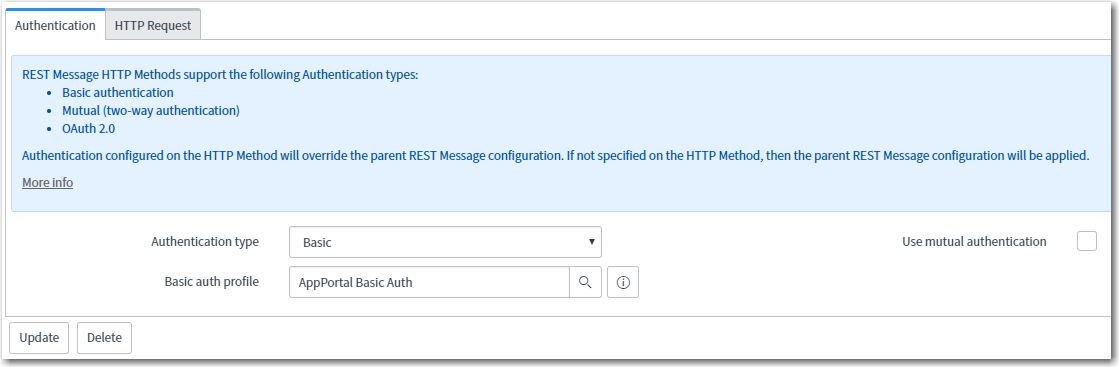Click empty space below More info in blue box
Screen dimensions: 1119x367
click(x=557, y=201)
